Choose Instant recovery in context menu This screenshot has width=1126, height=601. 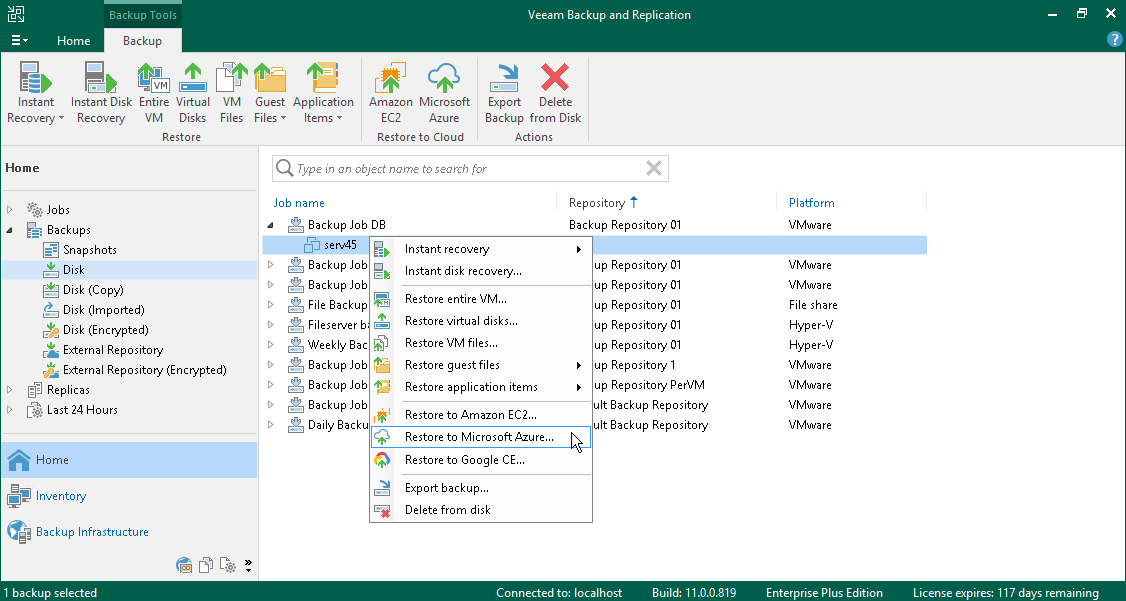coord(480,249)
